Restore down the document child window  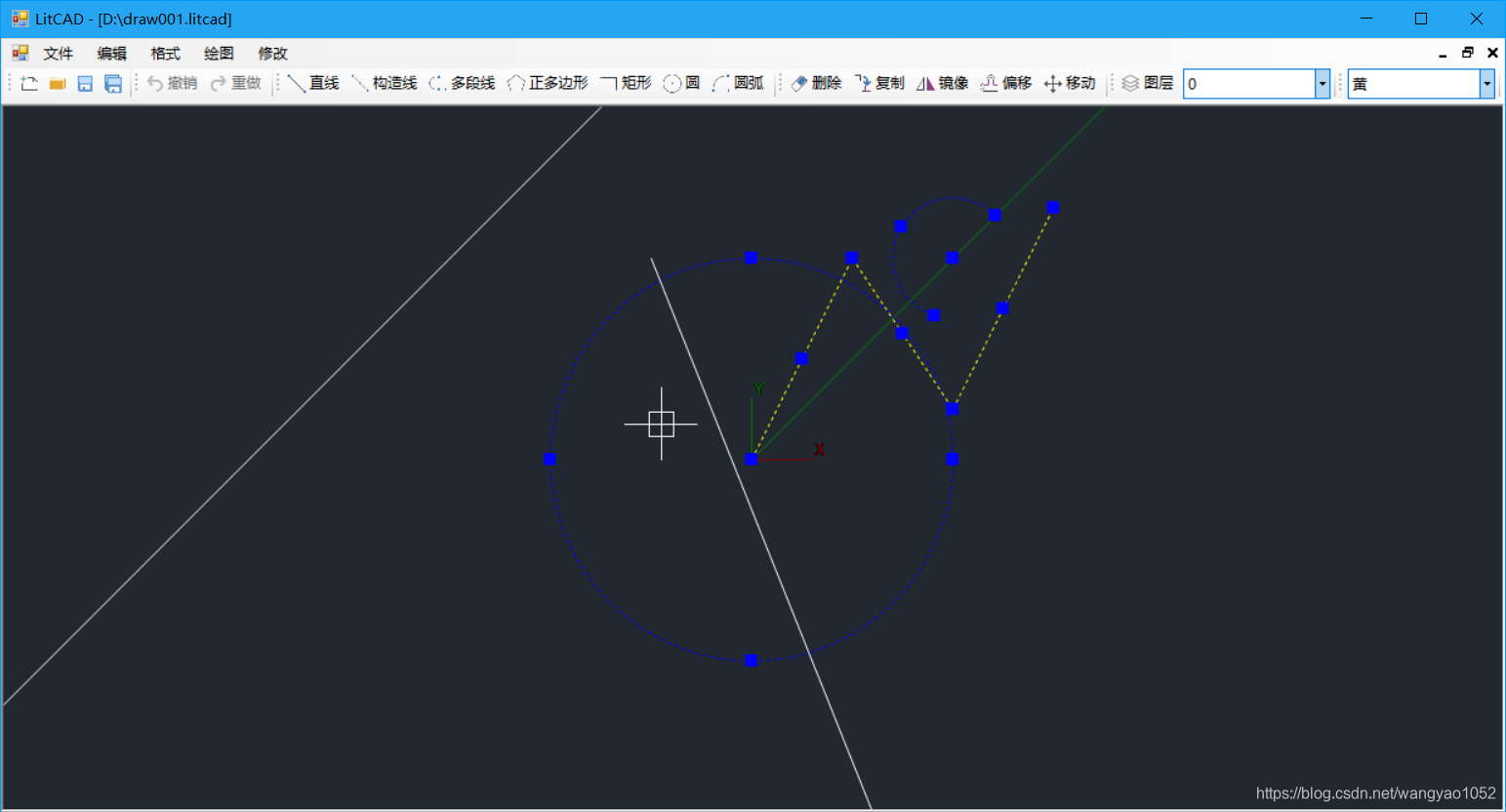pyautogui.click(x=1468, y=54)
